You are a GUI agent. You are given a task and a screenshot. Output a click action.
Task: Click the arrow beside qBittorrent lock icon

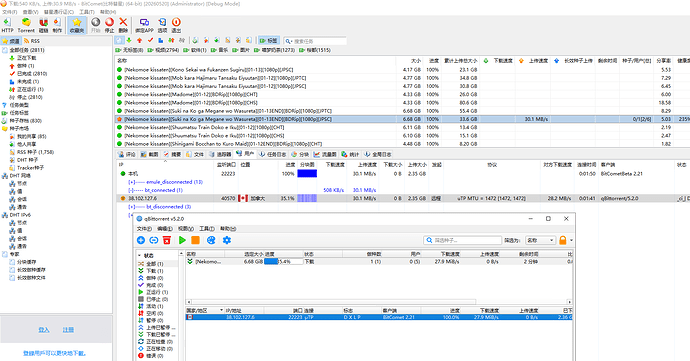point(571,240)
